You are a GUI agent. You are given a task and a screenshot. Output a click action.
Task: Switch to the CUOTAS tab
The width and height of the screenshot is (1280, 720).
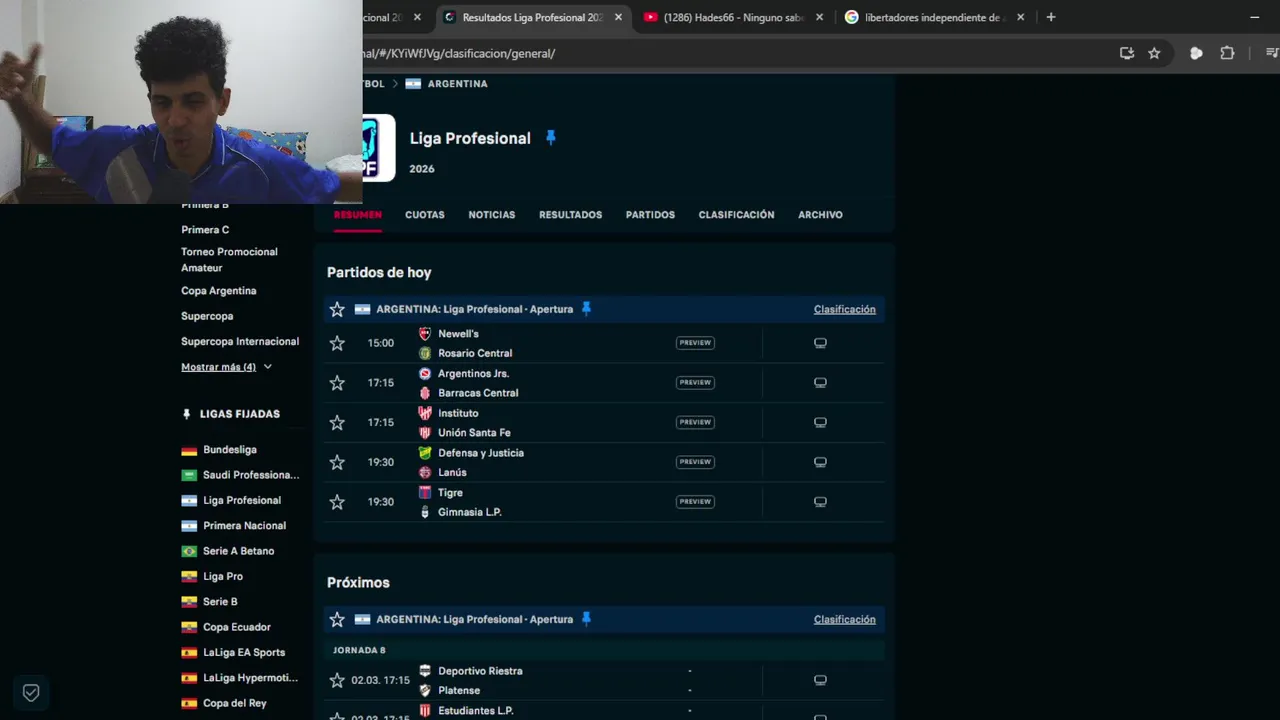tap(425, 215)
